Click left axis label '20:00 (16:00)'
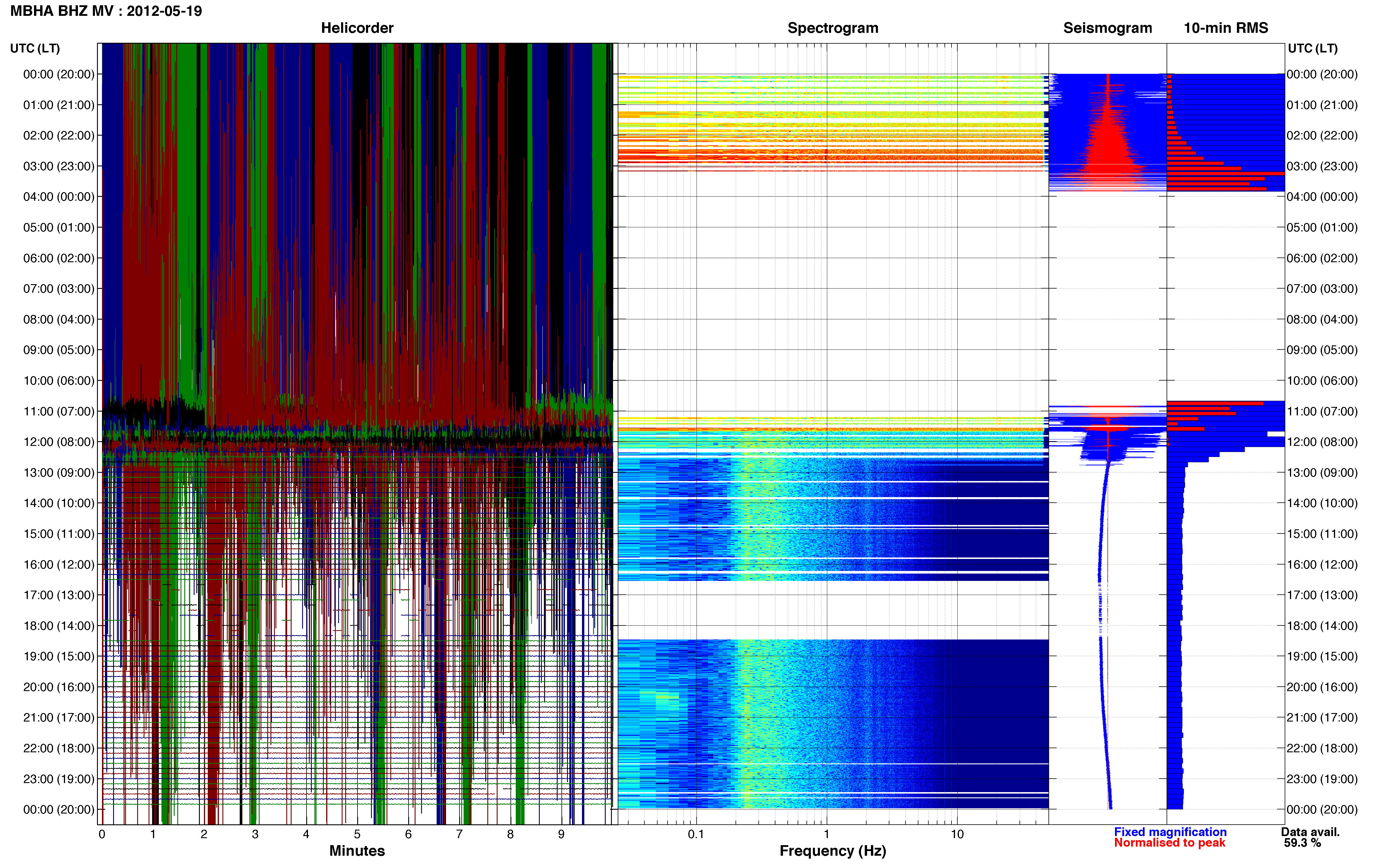The image size is (1389, 868). pos(59,687)
